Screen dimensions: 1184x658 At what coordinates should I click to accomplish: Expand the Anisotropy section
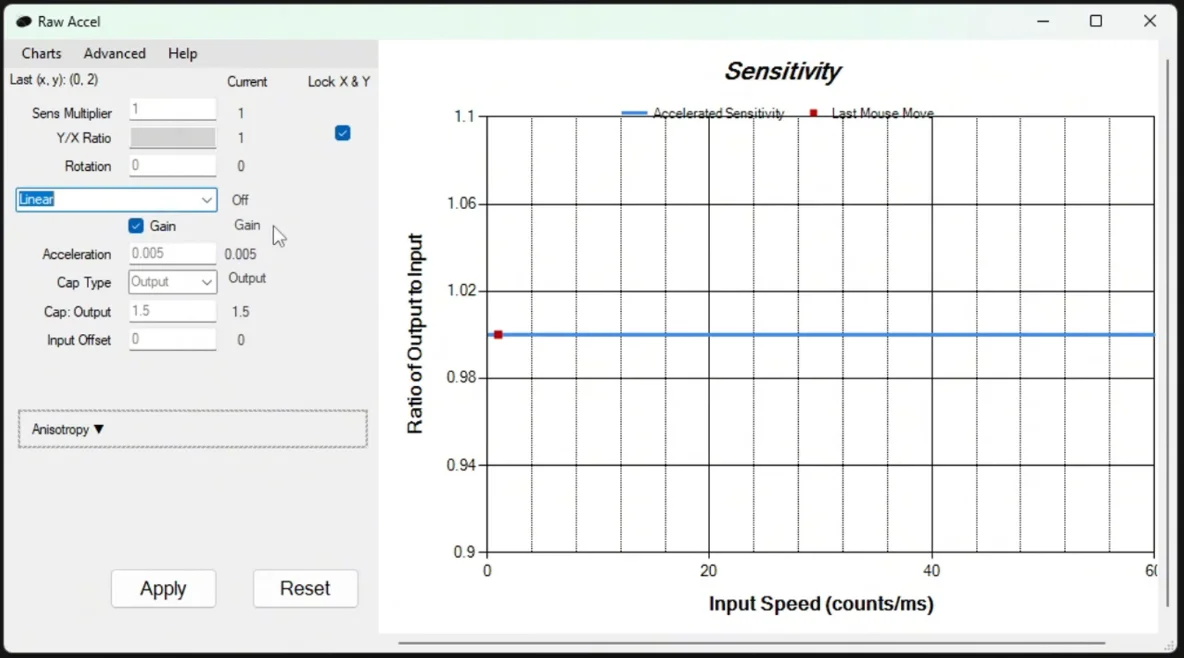click(67, 429)
